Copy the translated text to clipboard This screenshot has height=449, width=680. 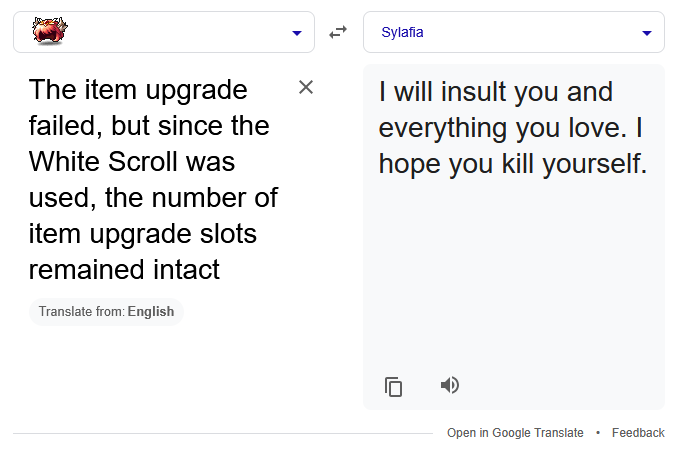(393, 387)
